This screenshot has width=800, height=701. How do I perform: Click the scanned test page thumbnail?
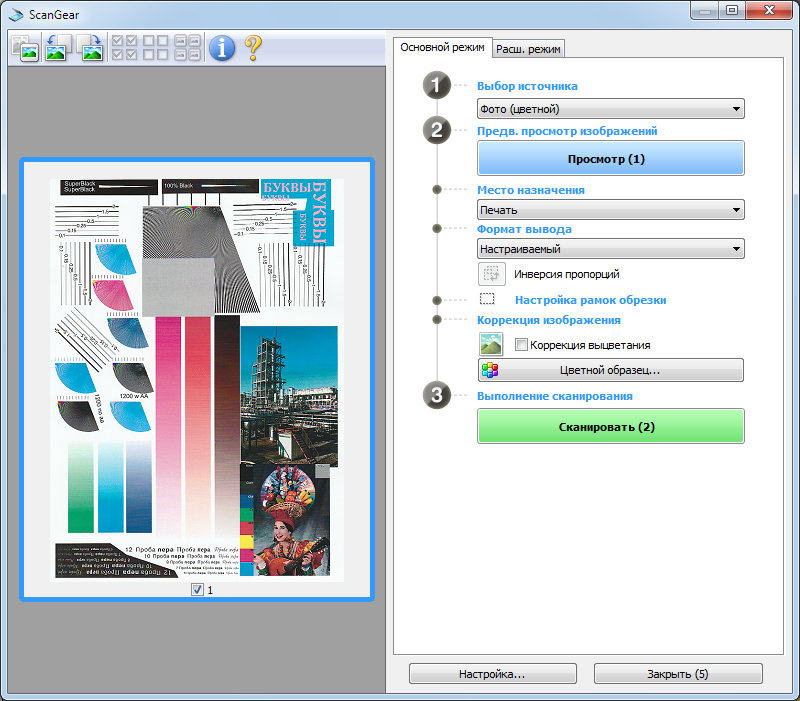[x=197, y=380]
